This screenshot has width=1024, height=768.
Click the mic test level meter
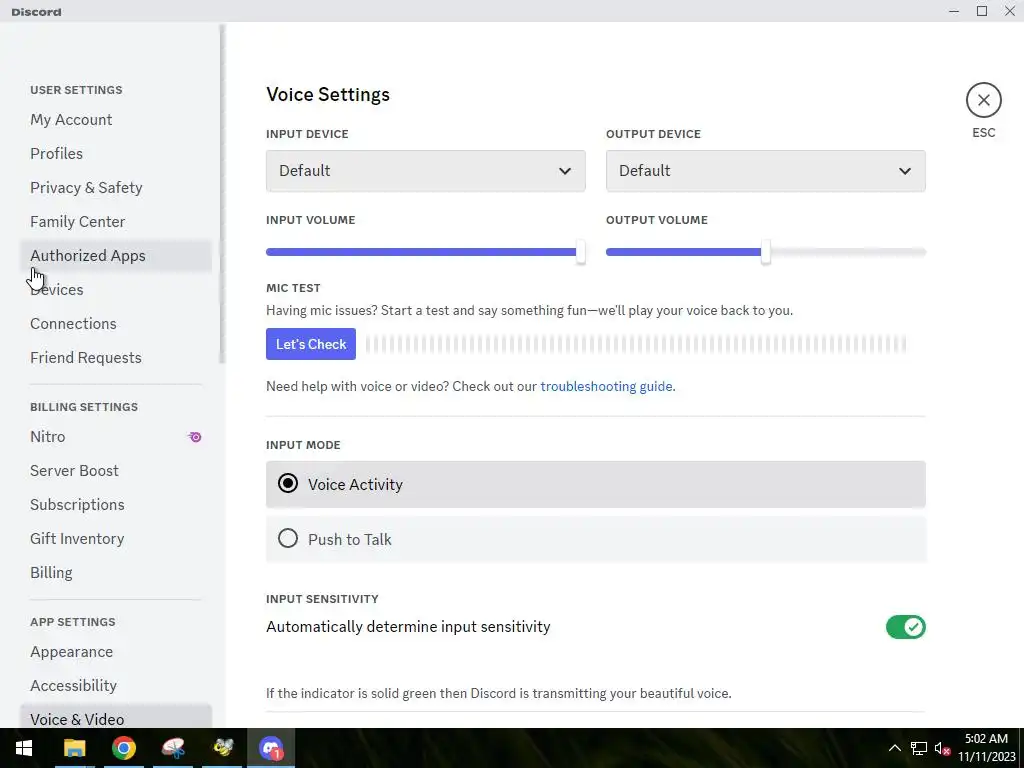click(636, 344)
